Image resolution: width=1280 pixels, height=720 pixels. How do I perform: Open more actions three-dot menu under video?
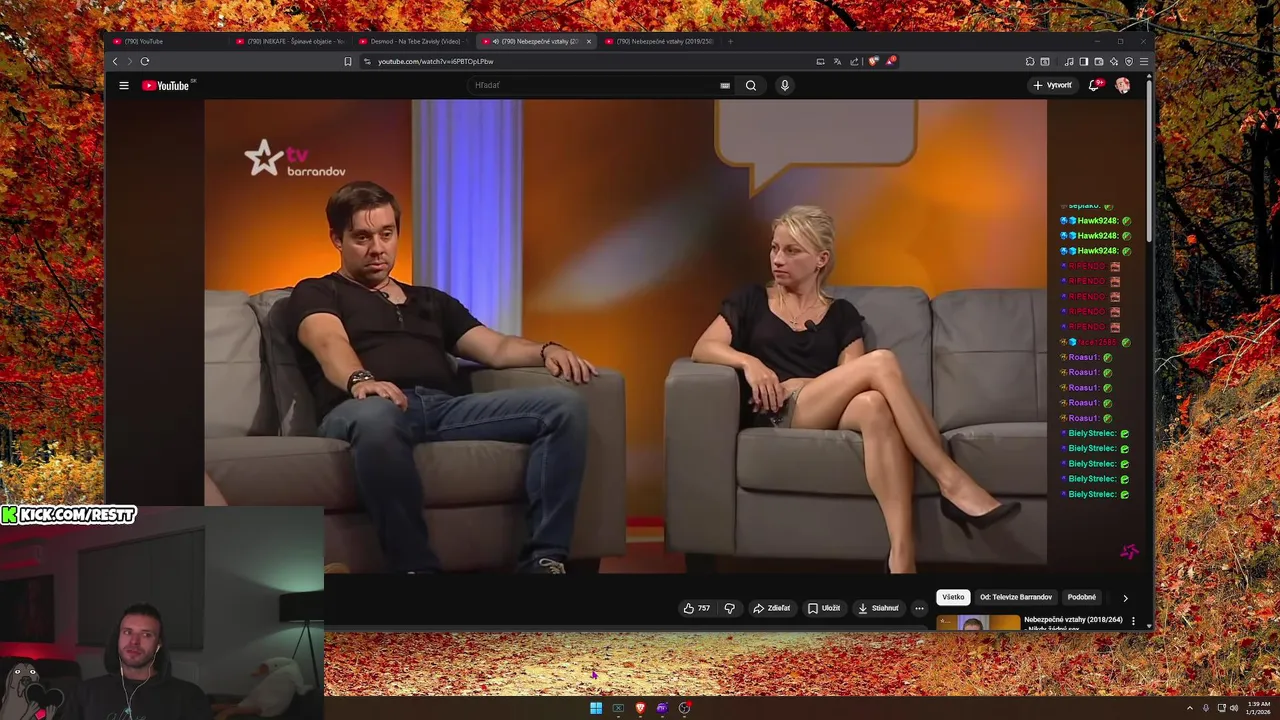(x=919, y=608)
